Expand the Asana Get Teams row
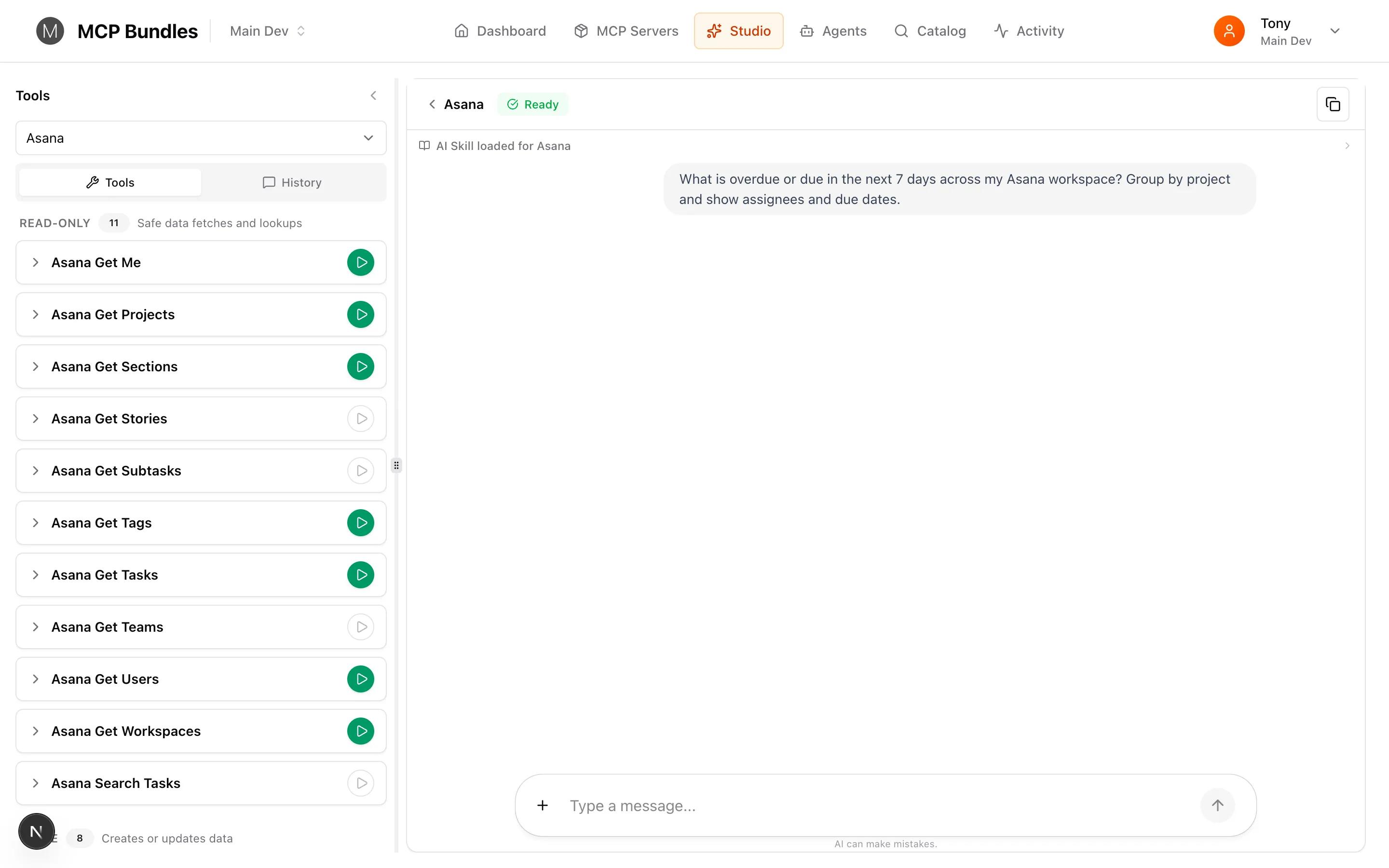The width and height of the screenshot is (1389, 868). [x=36, y=627]
